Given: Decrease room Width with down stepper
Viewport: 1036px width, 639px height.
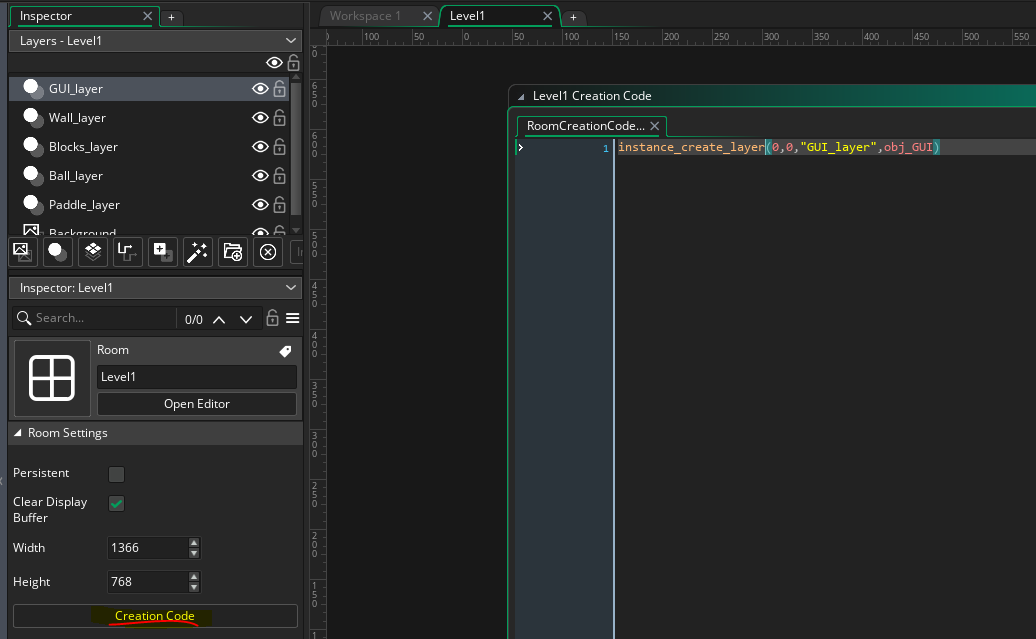Looking at the screenshot, I should (194, 553).
